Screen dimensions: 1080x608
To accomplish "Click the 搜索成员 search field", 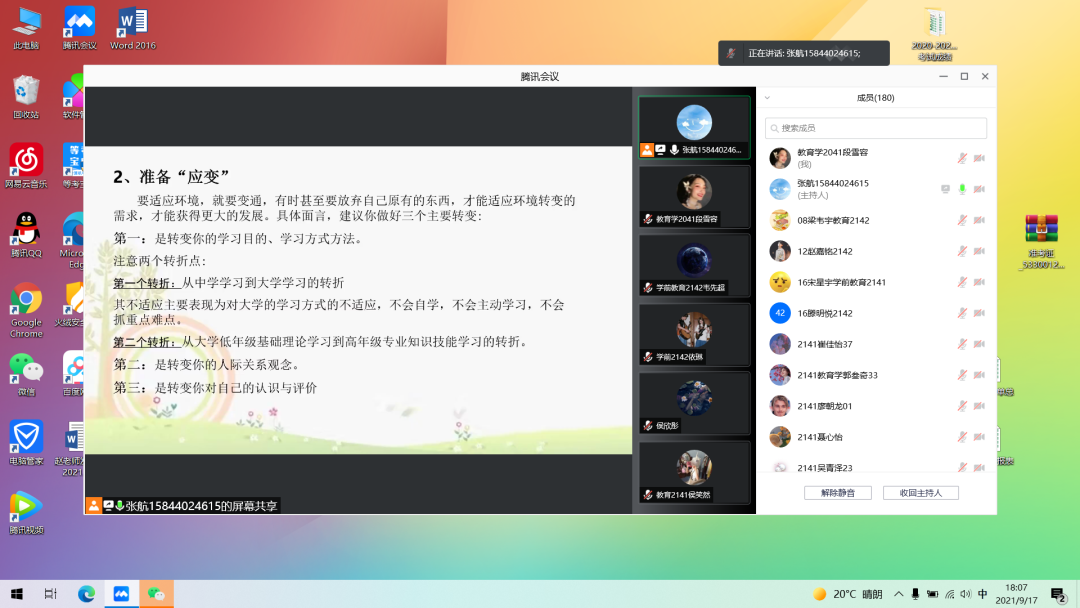I will tap(876, 128).
